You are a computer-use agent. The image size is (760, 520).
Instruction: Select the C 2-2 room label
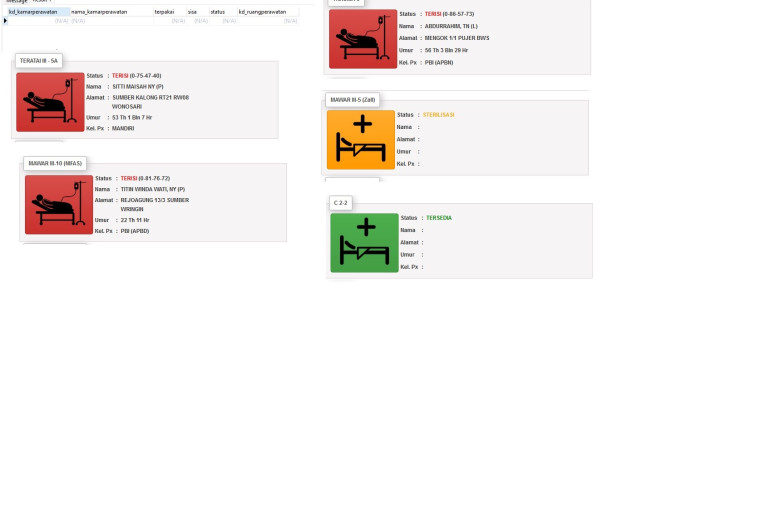[341, 203]
